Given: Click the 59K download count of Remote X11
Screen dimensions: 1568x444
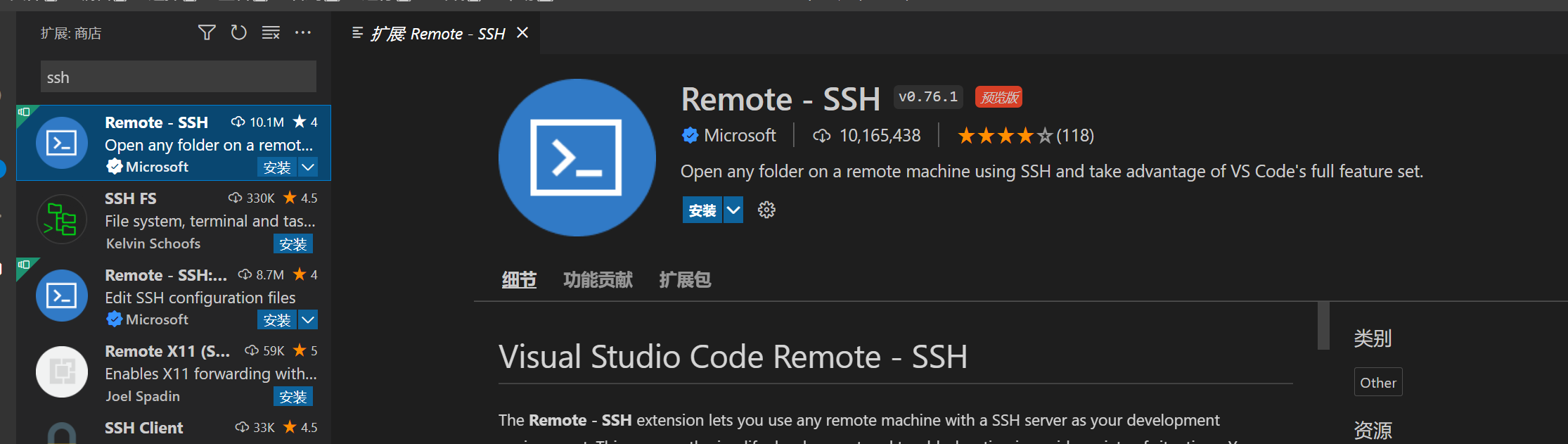Looking at the screenshot, I should pos(265,350).
